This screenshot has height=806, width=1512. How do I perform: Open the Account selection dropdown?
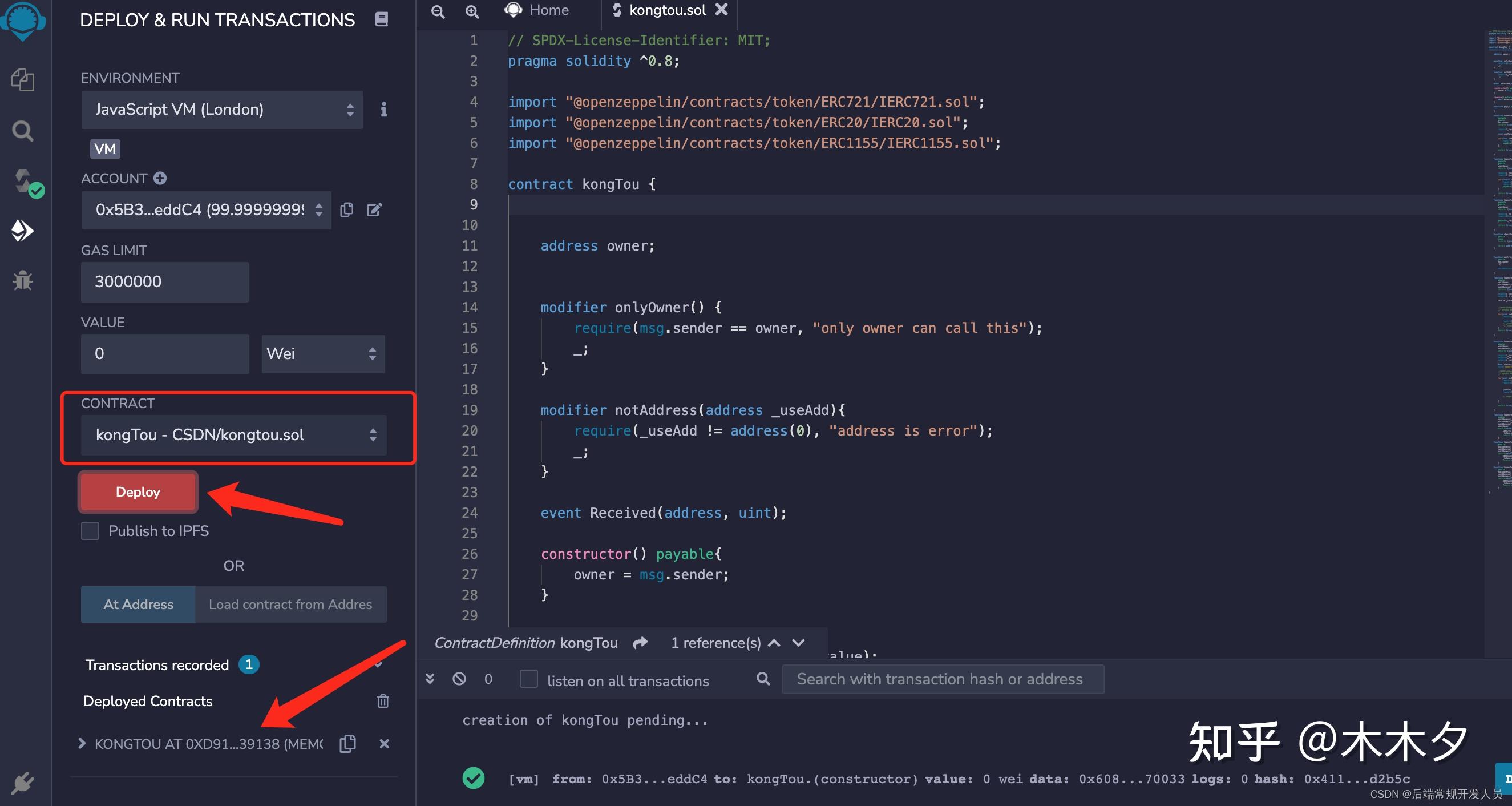[x=206, y=209]
